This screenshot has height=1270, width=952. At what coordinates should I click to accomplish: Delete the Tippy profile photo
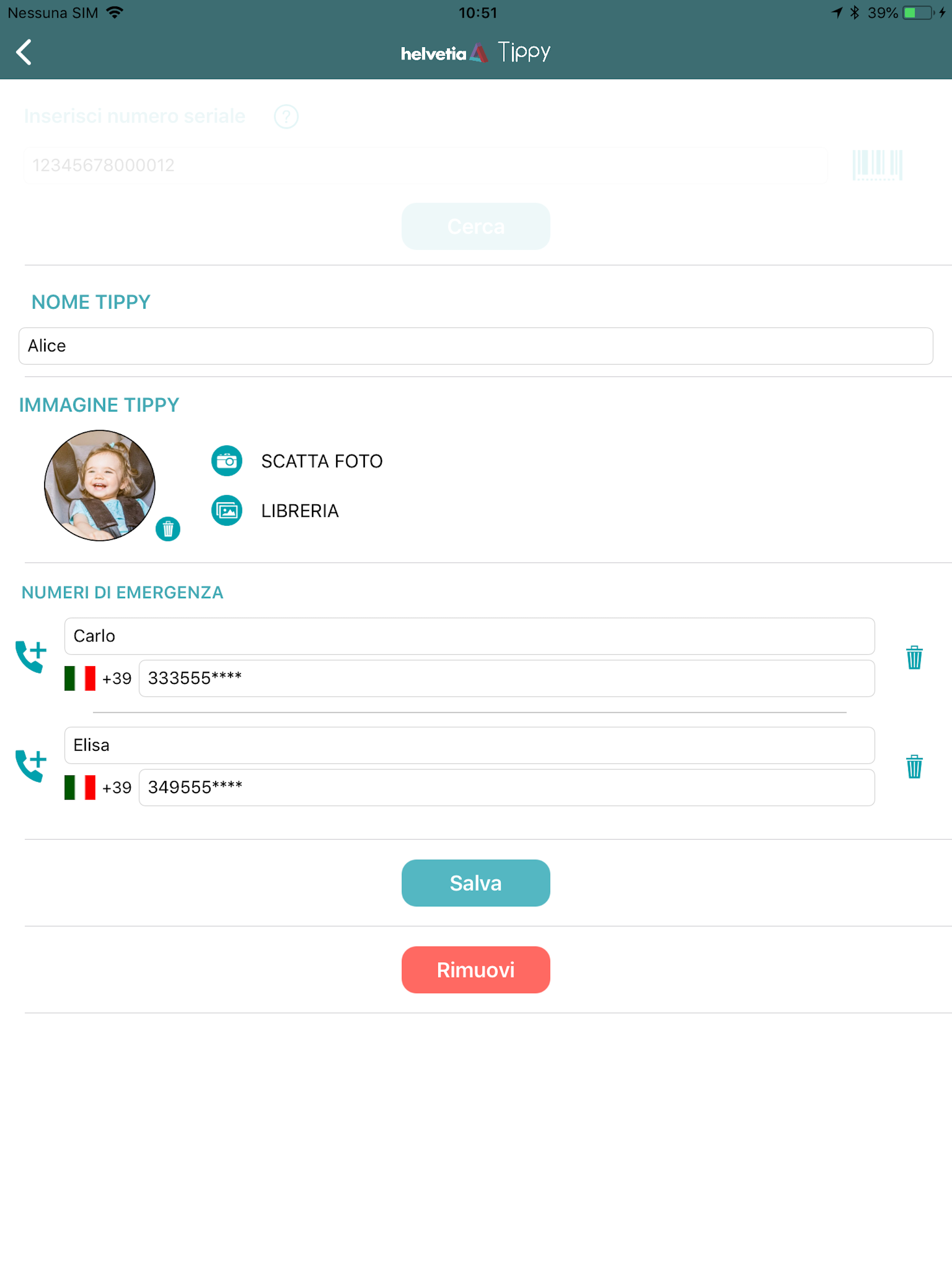coord(168,529)
